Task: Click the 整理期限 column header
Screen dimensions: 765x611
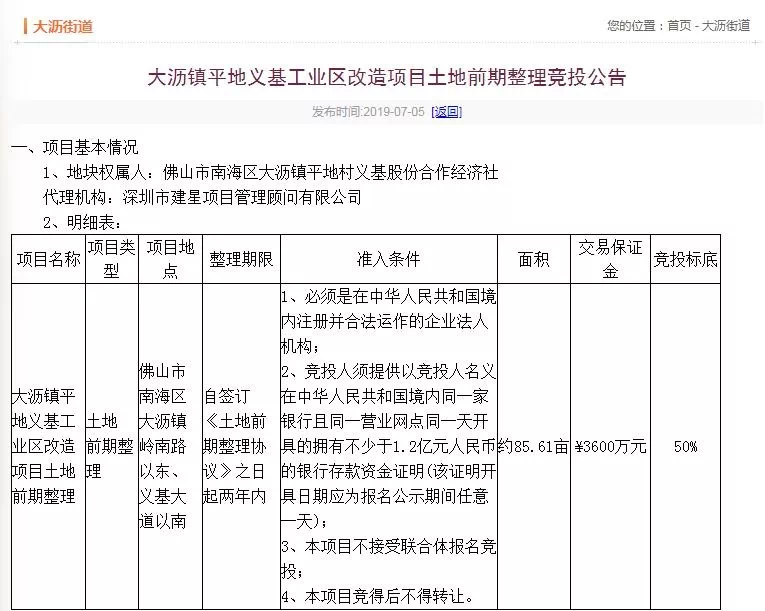Action: 241,259
